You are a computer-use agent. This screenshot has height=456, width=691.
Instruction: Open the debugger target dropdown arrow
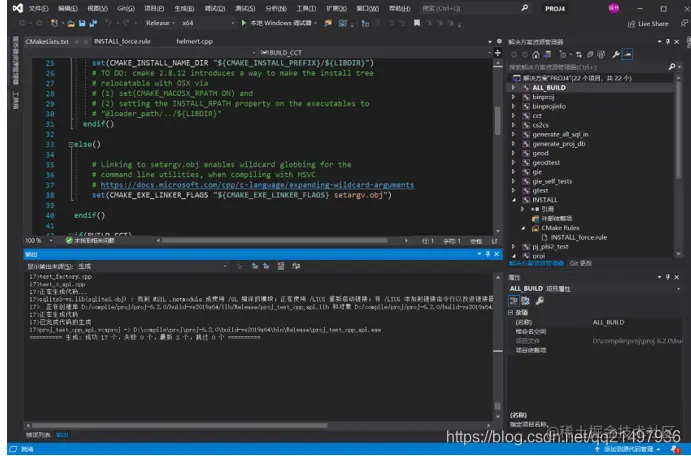click(316, 23)
